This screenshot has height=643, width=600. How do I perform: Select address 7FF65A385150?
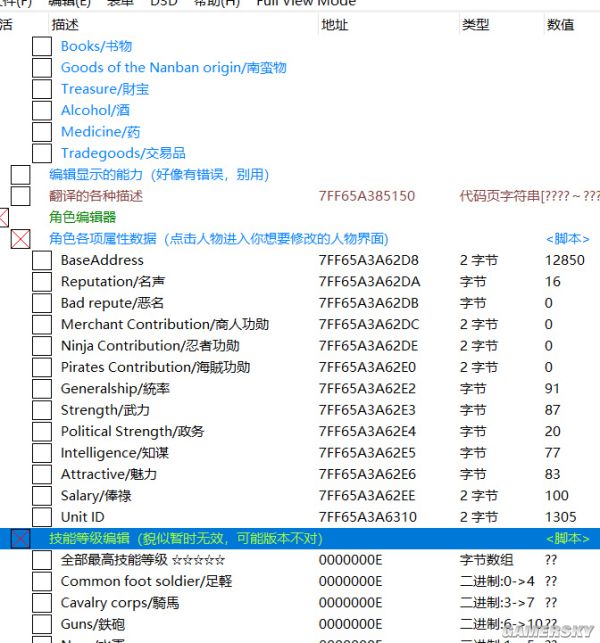click(x=367, y=196)
